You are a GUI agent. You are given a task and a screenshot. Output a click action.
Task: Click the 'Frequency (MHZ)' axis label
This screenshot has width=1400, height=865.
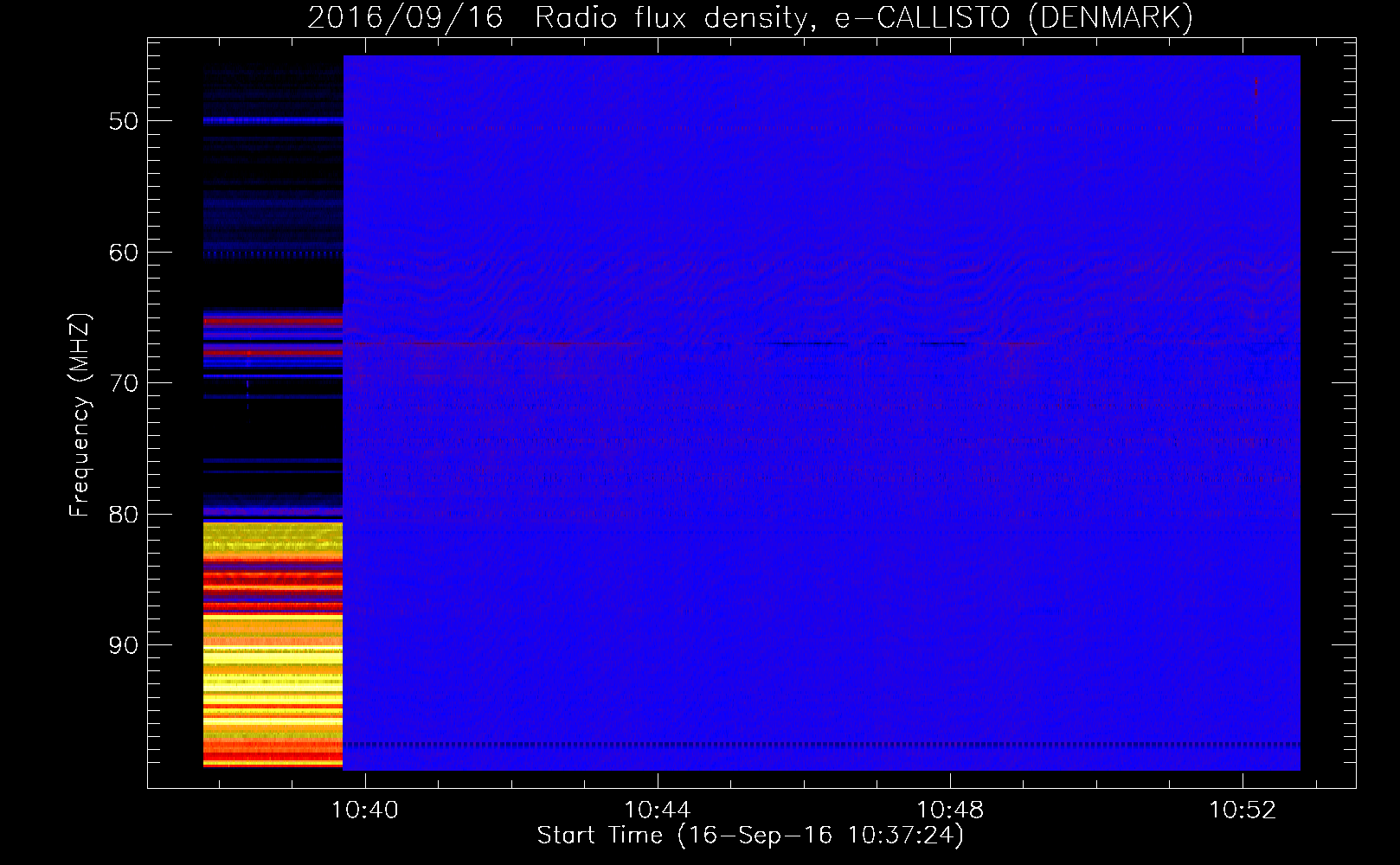[x=80, y=415]
